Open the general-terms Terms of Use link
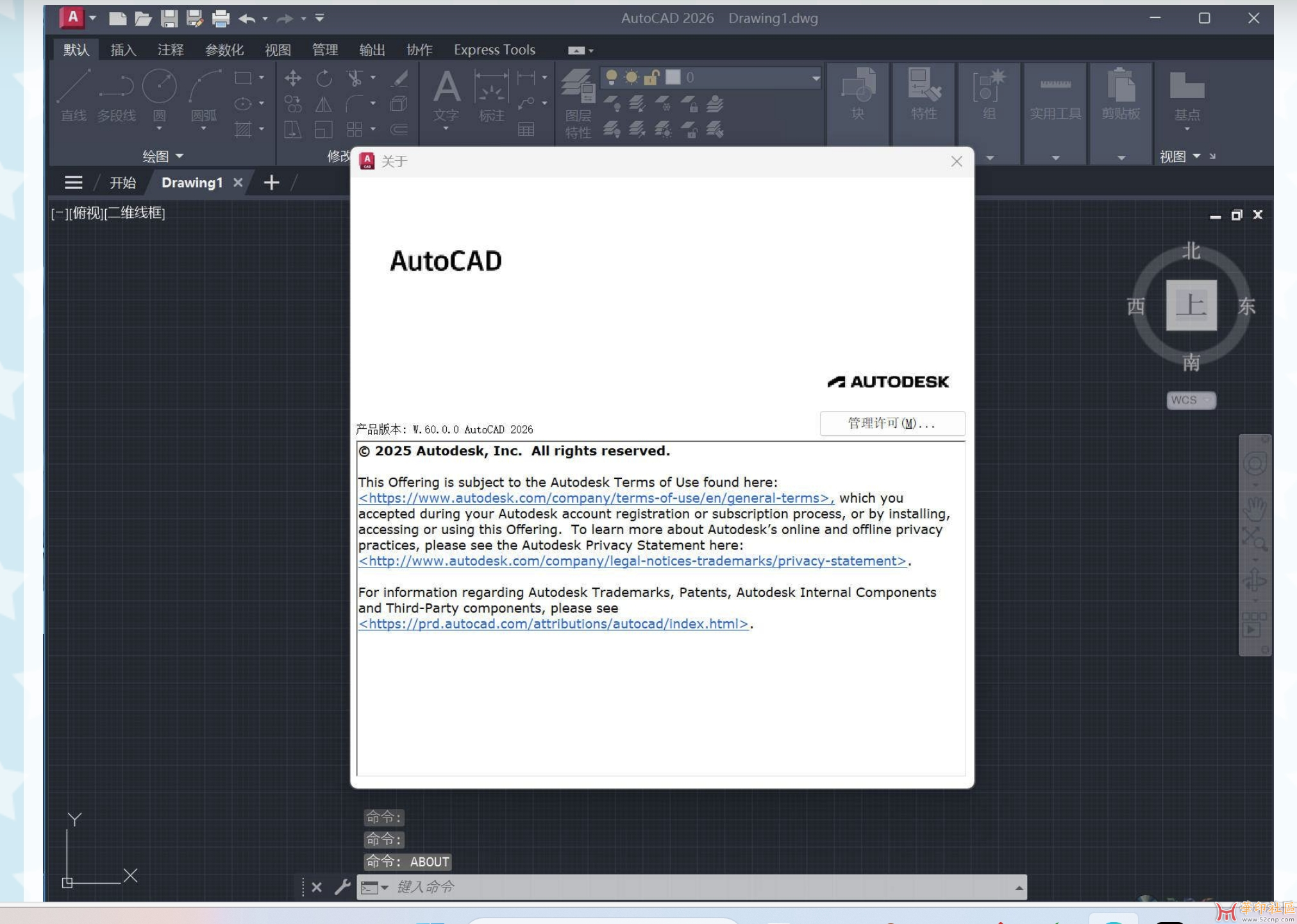 [596, 498]
